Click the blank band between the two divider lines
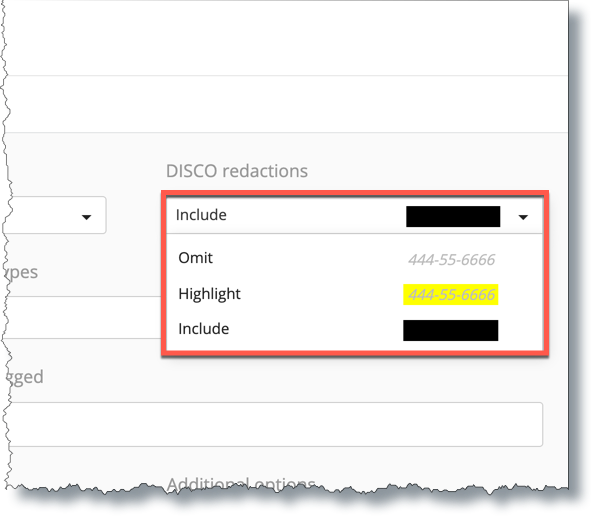This screenshot has width=591, height=518. 286,104
